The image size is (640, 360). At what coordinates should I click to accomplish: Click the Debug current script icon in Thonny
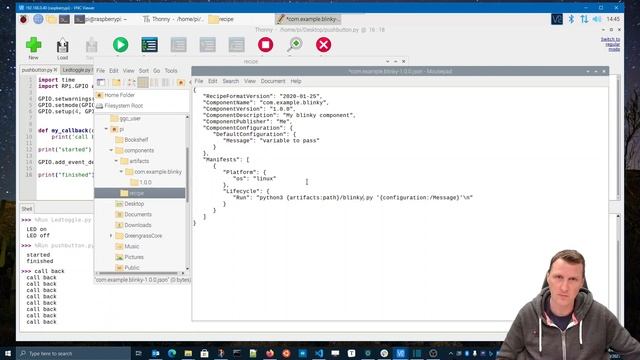coord(149,44)
